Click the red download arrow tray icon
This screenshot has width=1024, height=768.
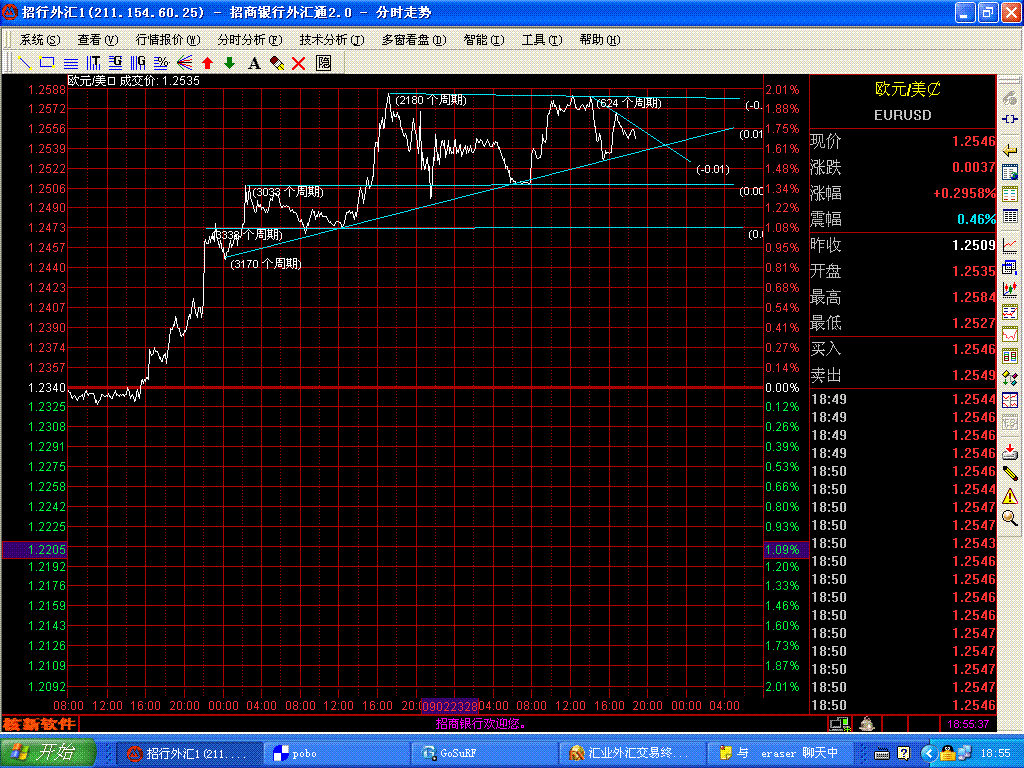(1010, 451)
